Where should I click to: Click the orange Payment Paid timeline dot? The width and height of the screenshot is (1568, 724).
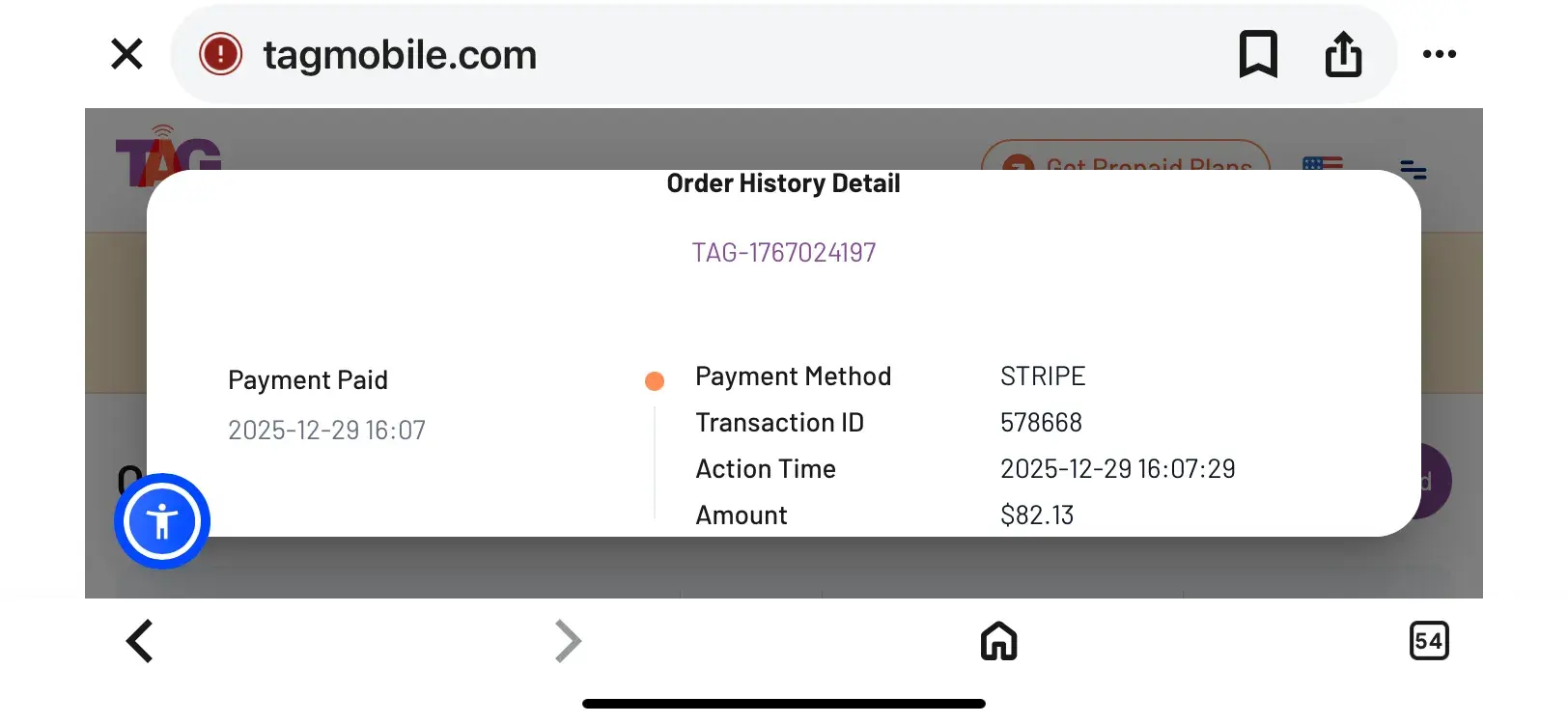click(x=655, y=381)
